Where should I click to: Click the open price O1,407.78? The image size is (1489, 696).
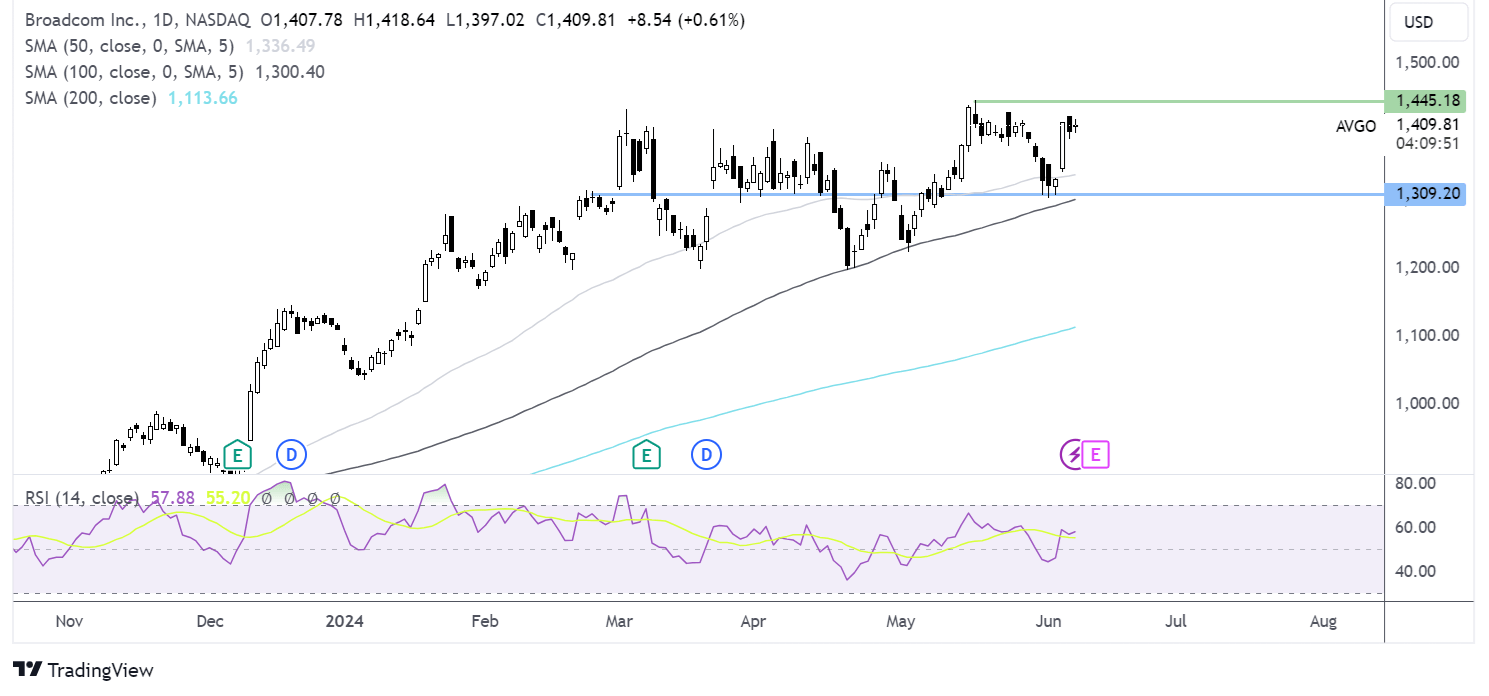[301, 20]
